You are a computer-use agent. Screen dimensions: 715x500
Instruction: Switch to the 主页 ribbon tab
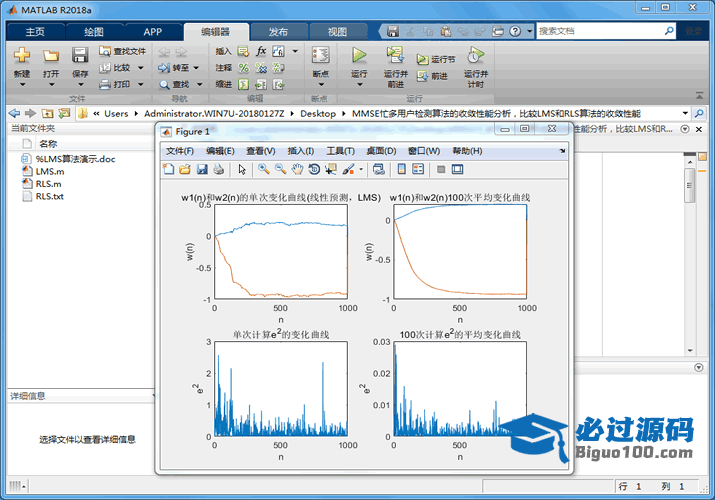click(35, 31)
